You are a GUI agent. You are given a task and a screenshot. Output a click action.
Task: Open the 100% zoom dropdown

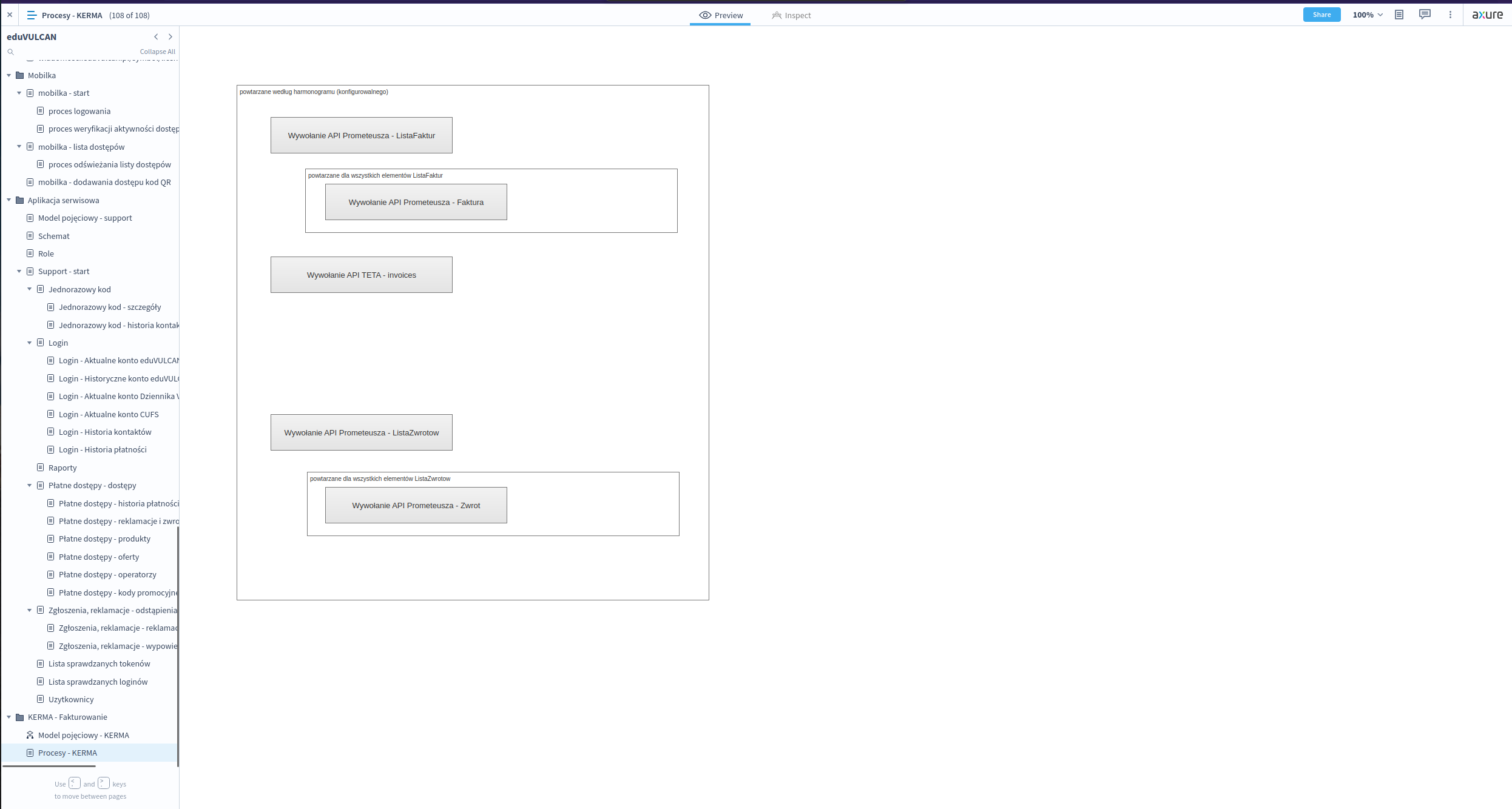1367,15
